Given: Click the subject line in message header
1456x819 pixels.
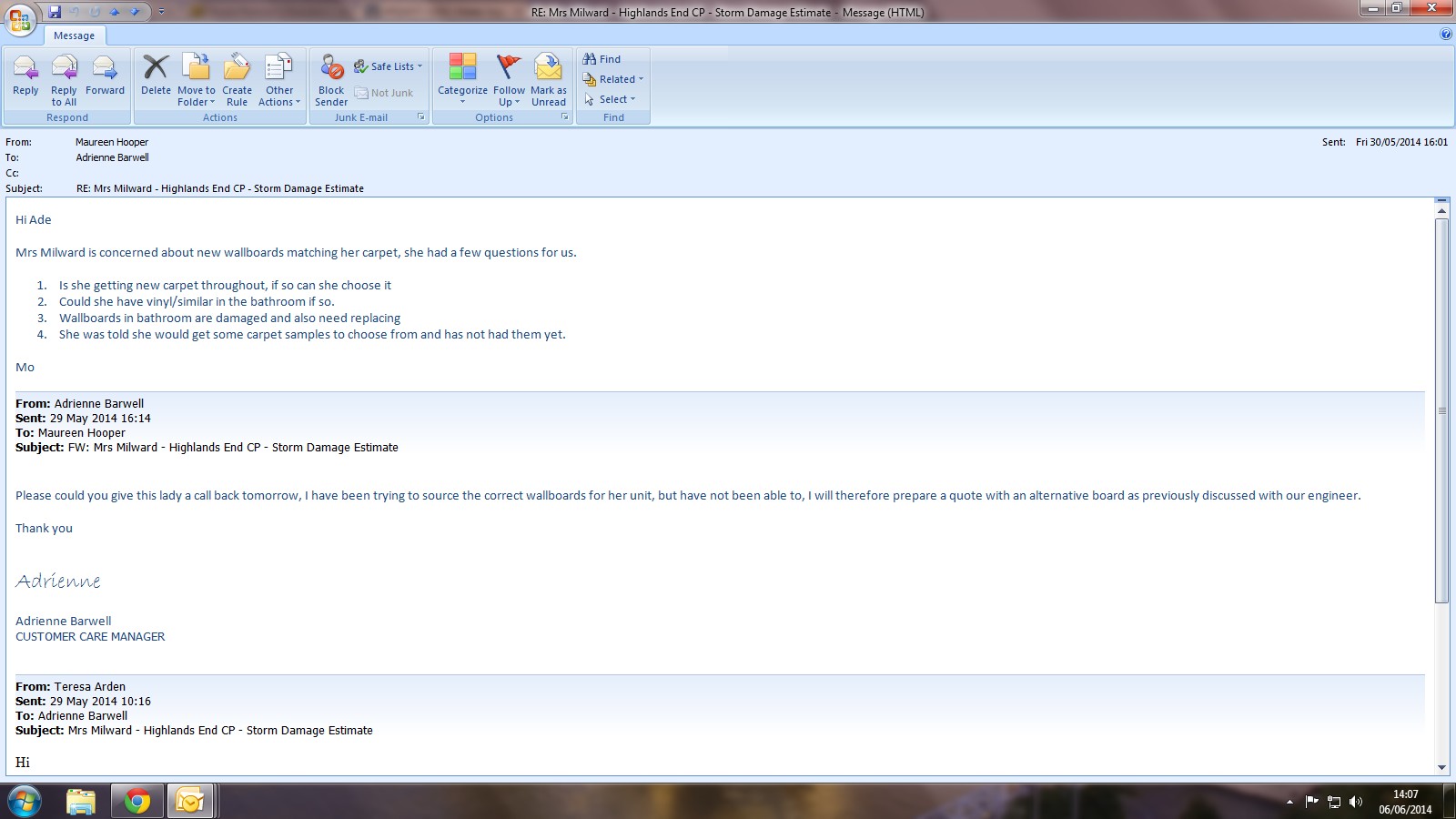Looking at the screenshot, I should 220,188.
